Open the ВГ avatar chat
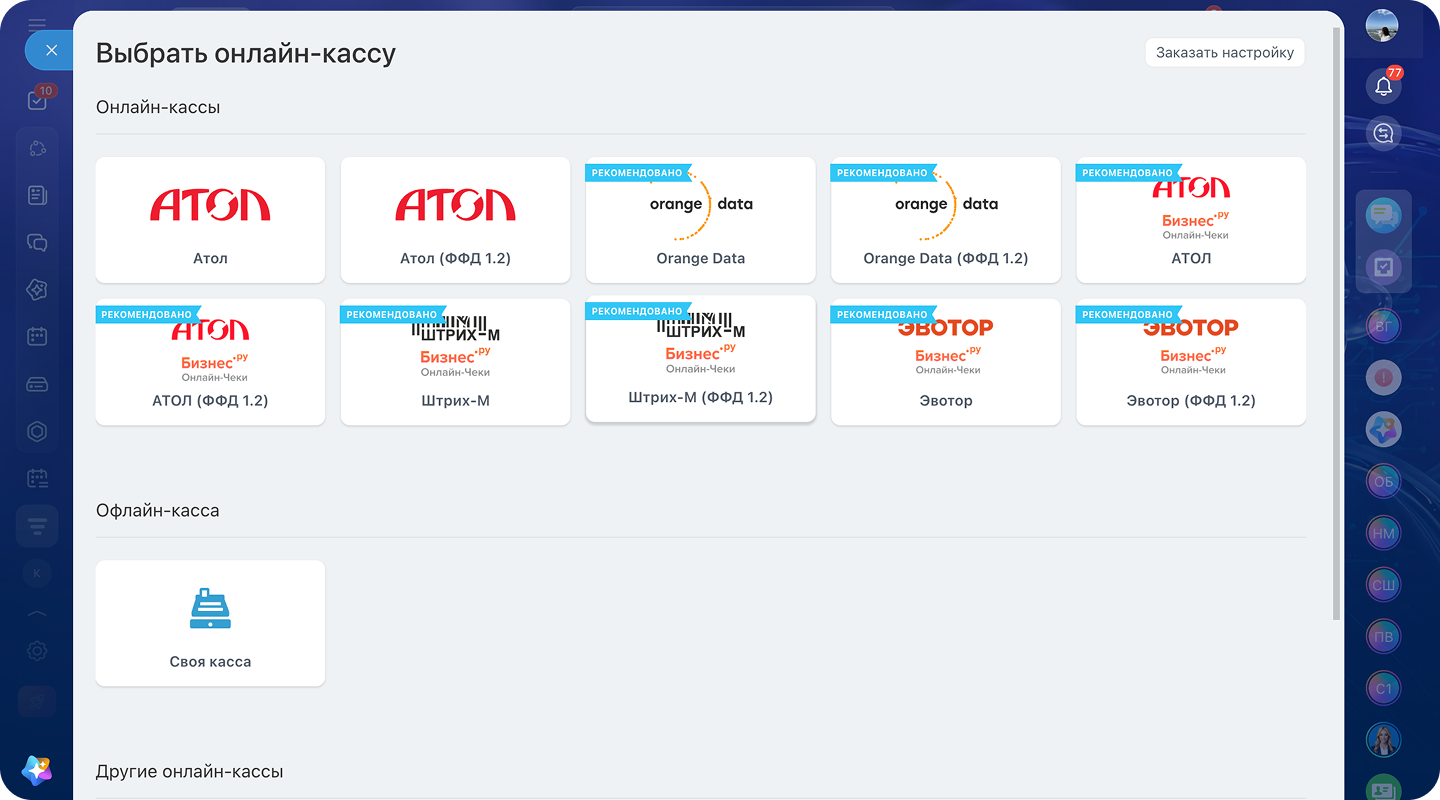 [x=1384, y=326]
